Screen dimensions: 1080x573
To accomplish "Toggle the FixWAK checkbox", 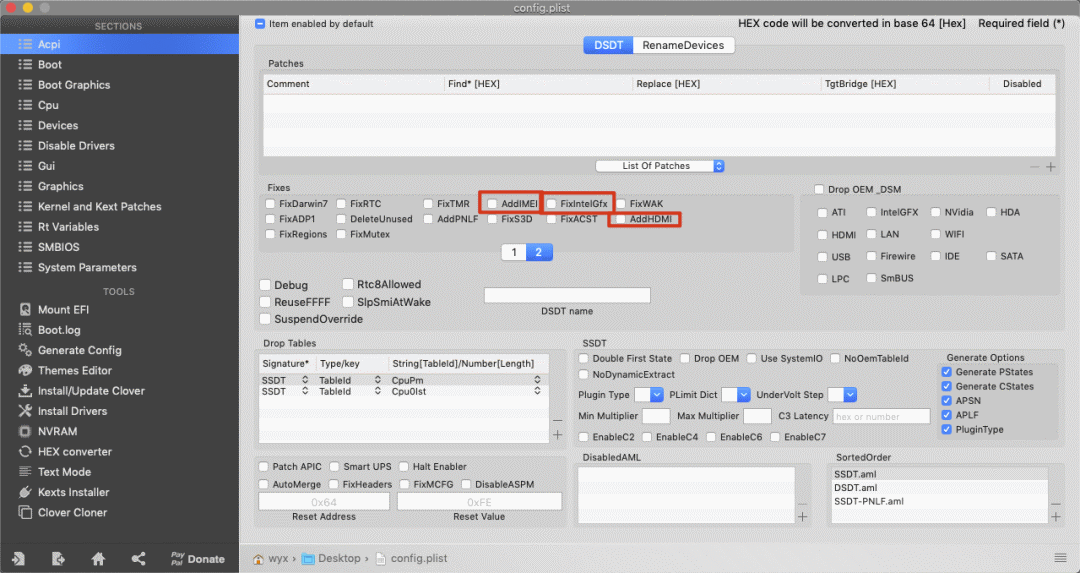I will (621, 204).
